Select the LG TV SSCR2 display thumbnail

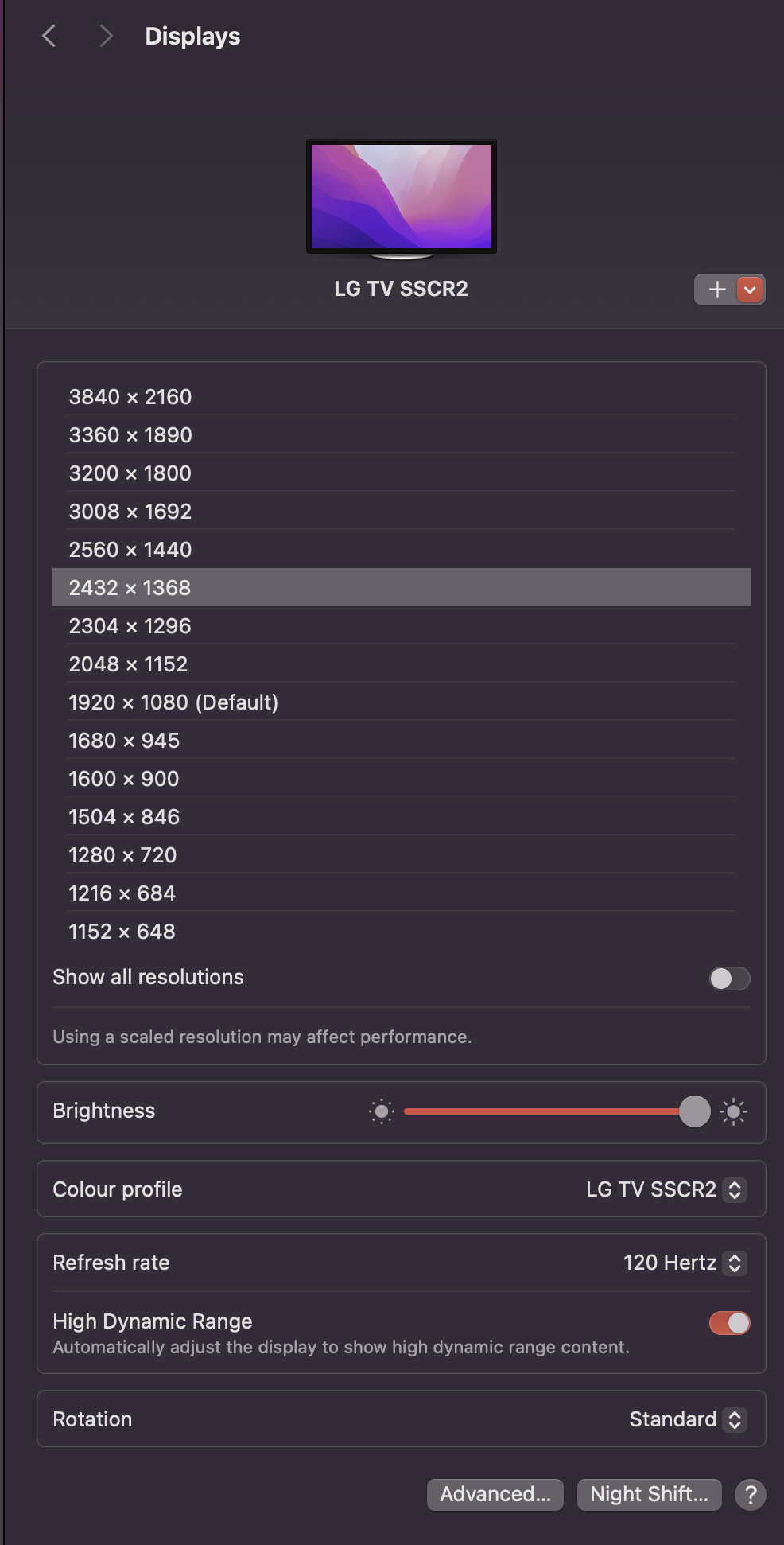tap(402, 198)
